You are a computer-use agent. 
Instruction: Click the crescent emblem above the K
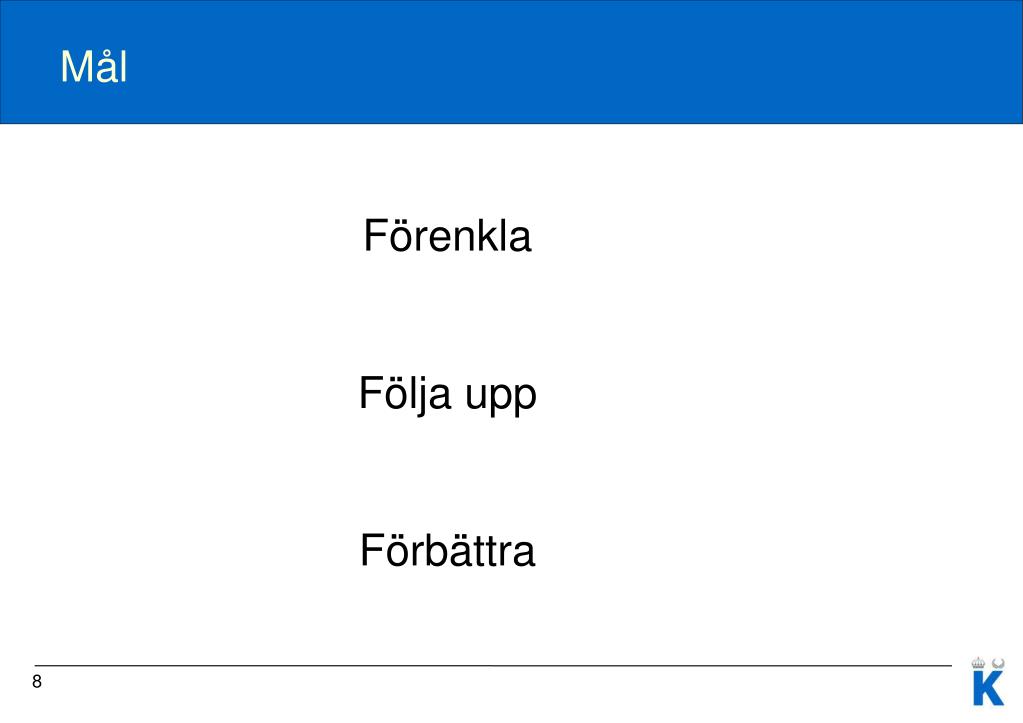998,663
